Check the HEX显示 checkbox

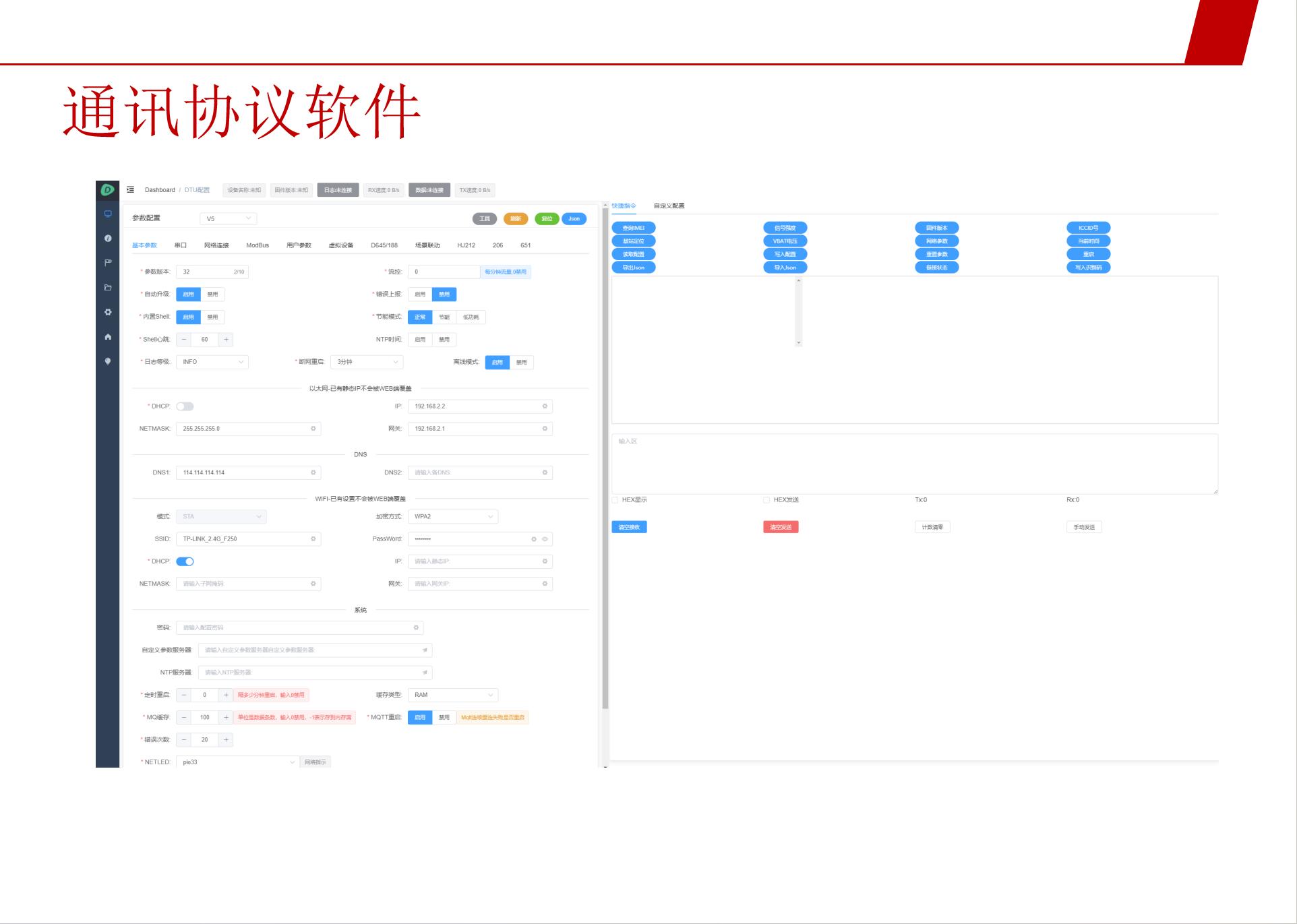click(615, 500)
